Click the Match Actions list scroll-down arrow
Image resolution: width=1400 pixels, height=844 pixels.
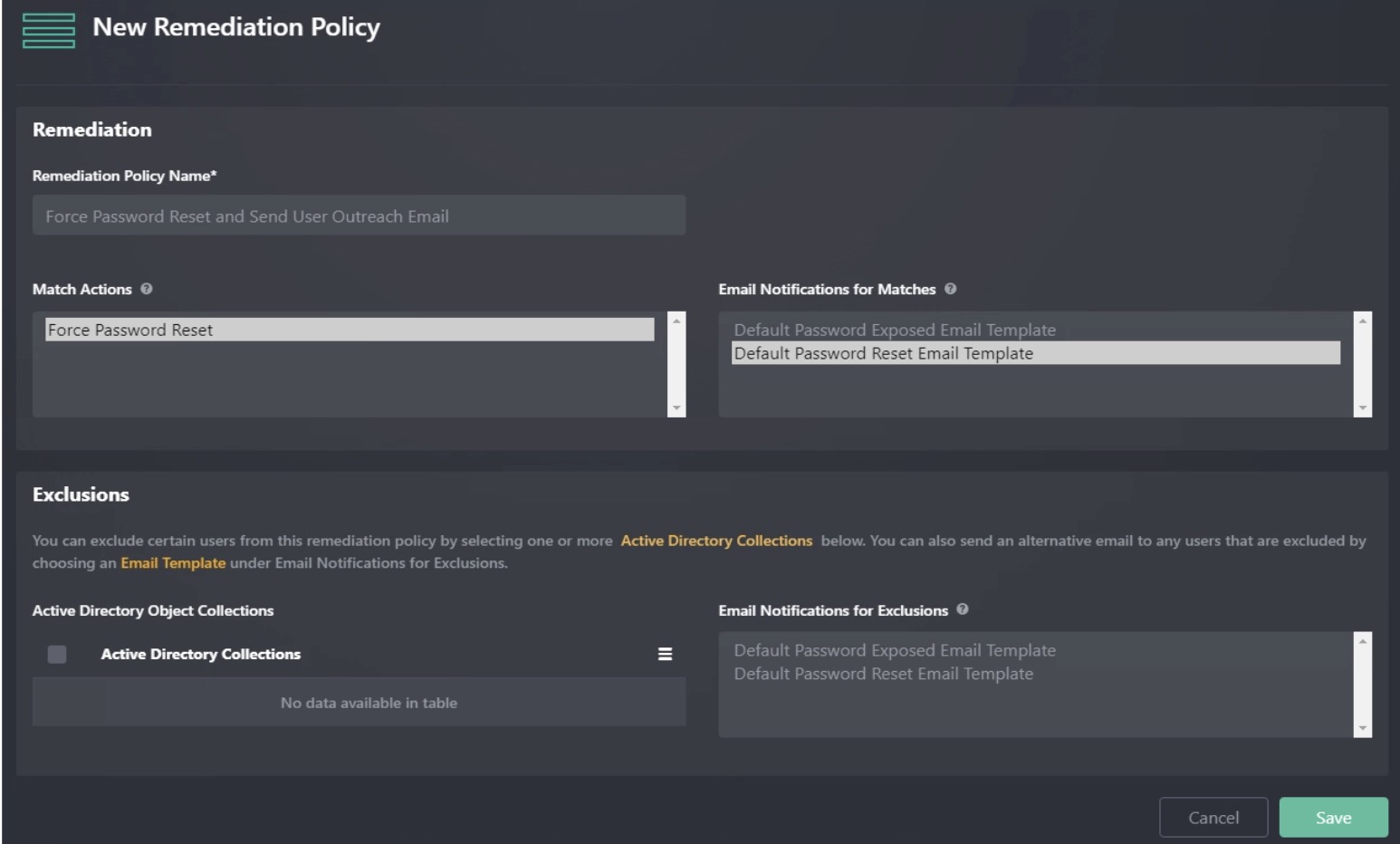point(676,408)
